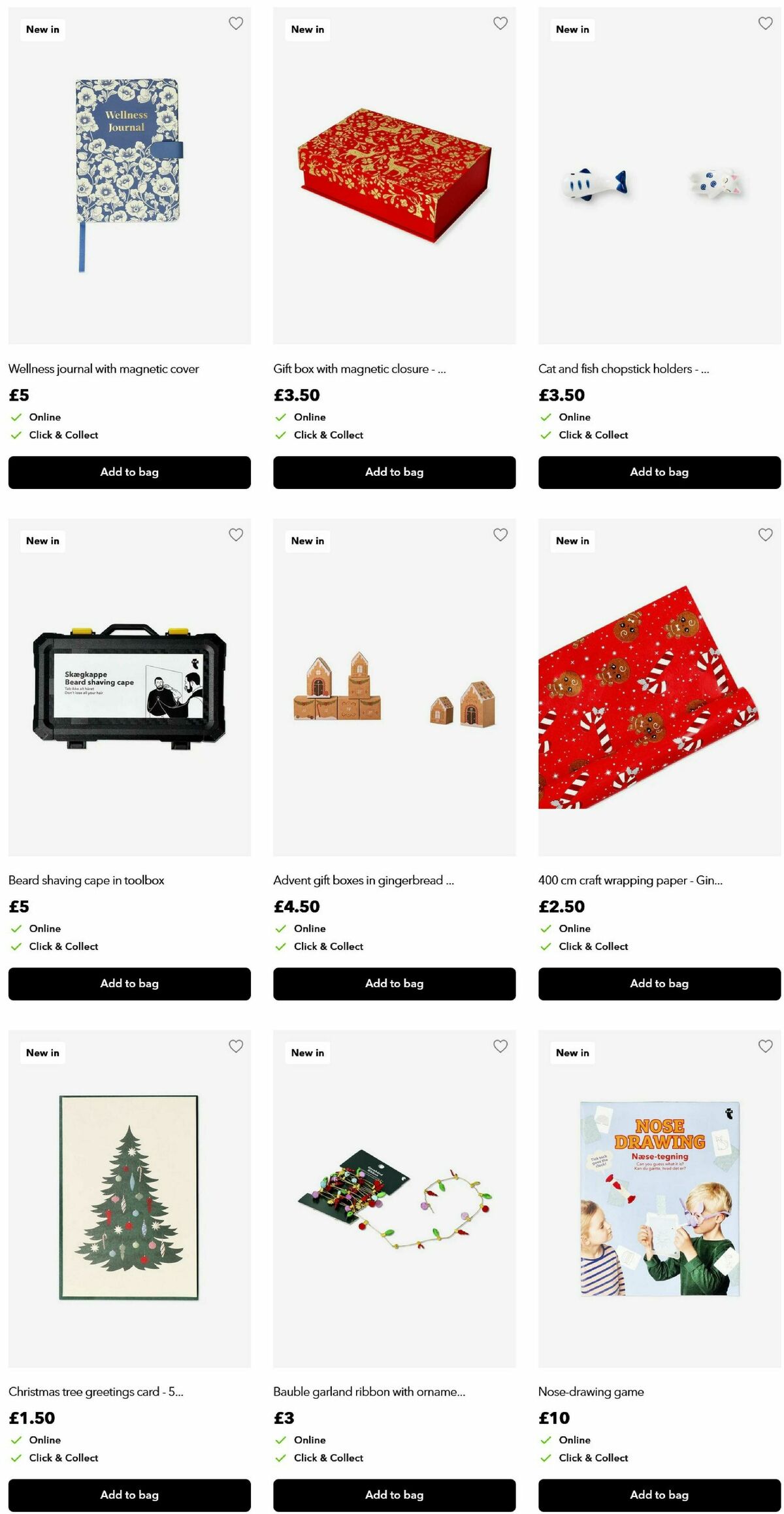View the bauble garland product photo
This screenshot has height=1514, width=784.
click(x=395, y=1199)
